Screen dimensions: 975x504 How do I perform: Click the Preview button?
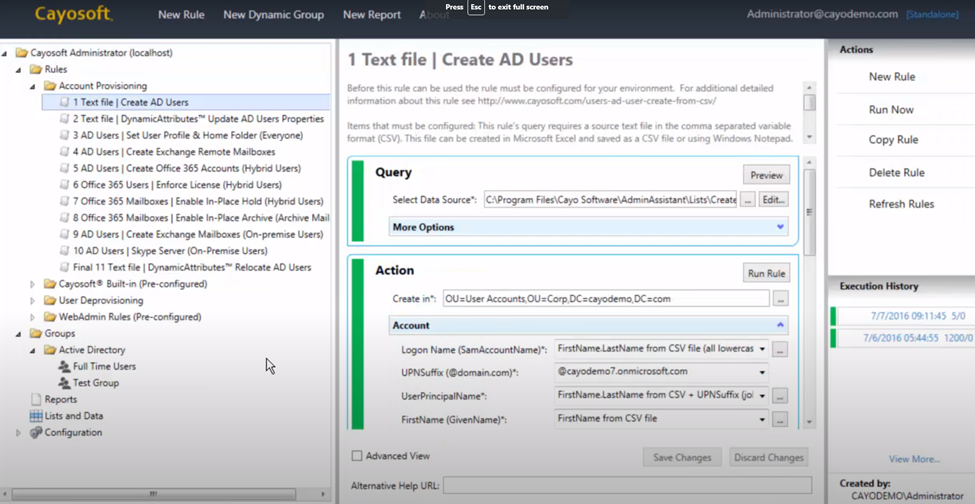point(766,175)
